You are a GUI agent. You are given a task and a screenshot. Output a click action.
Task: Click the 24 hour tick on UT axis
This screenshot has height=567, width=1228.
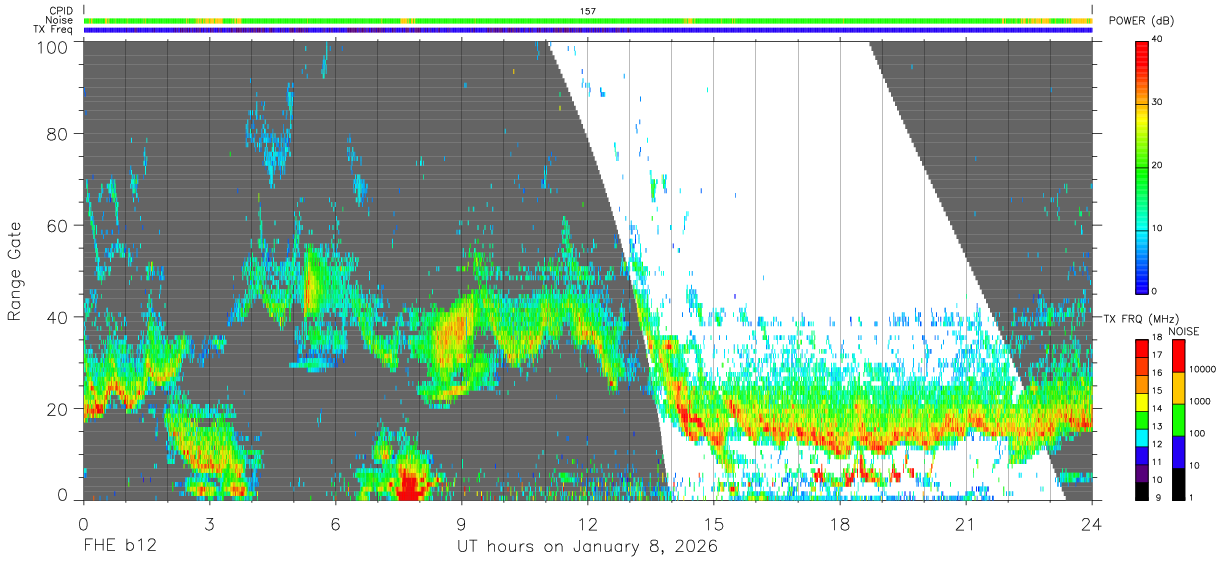pyautogui.click(x=1092, y=524)
